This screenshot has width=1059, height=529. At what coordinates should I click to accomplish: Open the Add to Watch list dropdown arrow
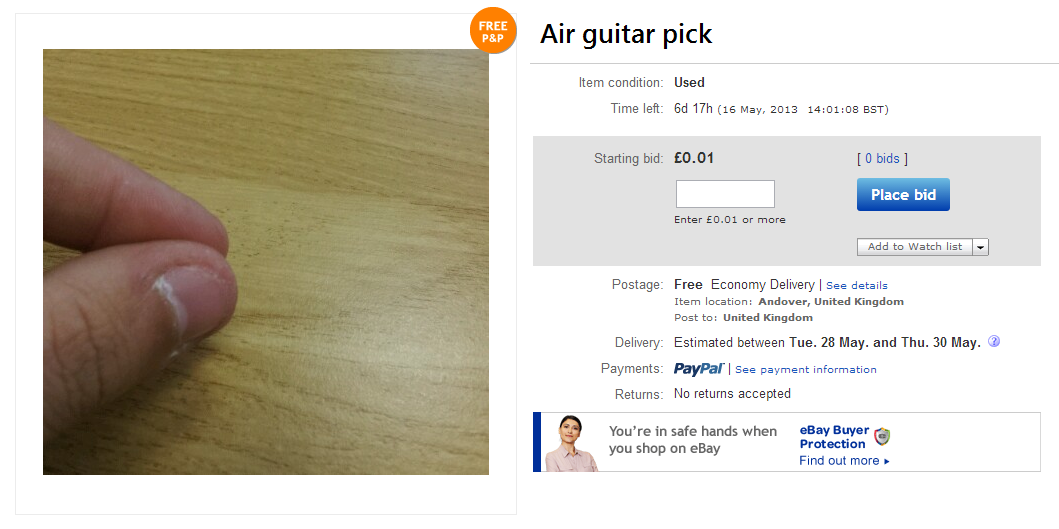(x=981, y=247)
